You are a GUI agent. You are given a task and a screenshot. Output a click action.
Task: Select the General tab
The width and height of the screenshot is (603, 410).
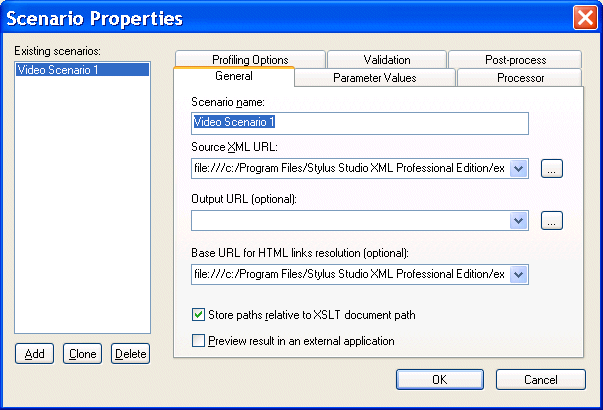coord(233,77)
